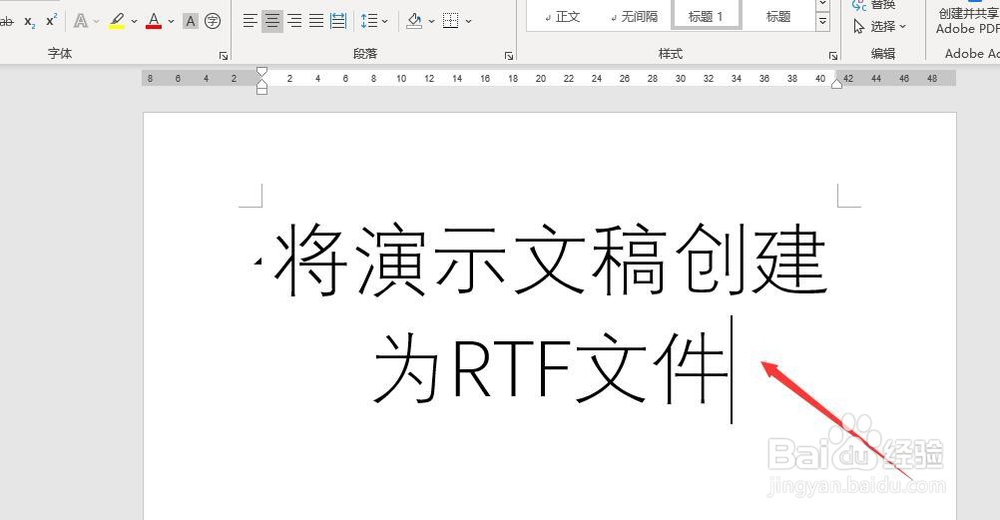
Task: Click the enclosed character (circled 字) icon
Action: pyautogui.click(x=212, y=21)
